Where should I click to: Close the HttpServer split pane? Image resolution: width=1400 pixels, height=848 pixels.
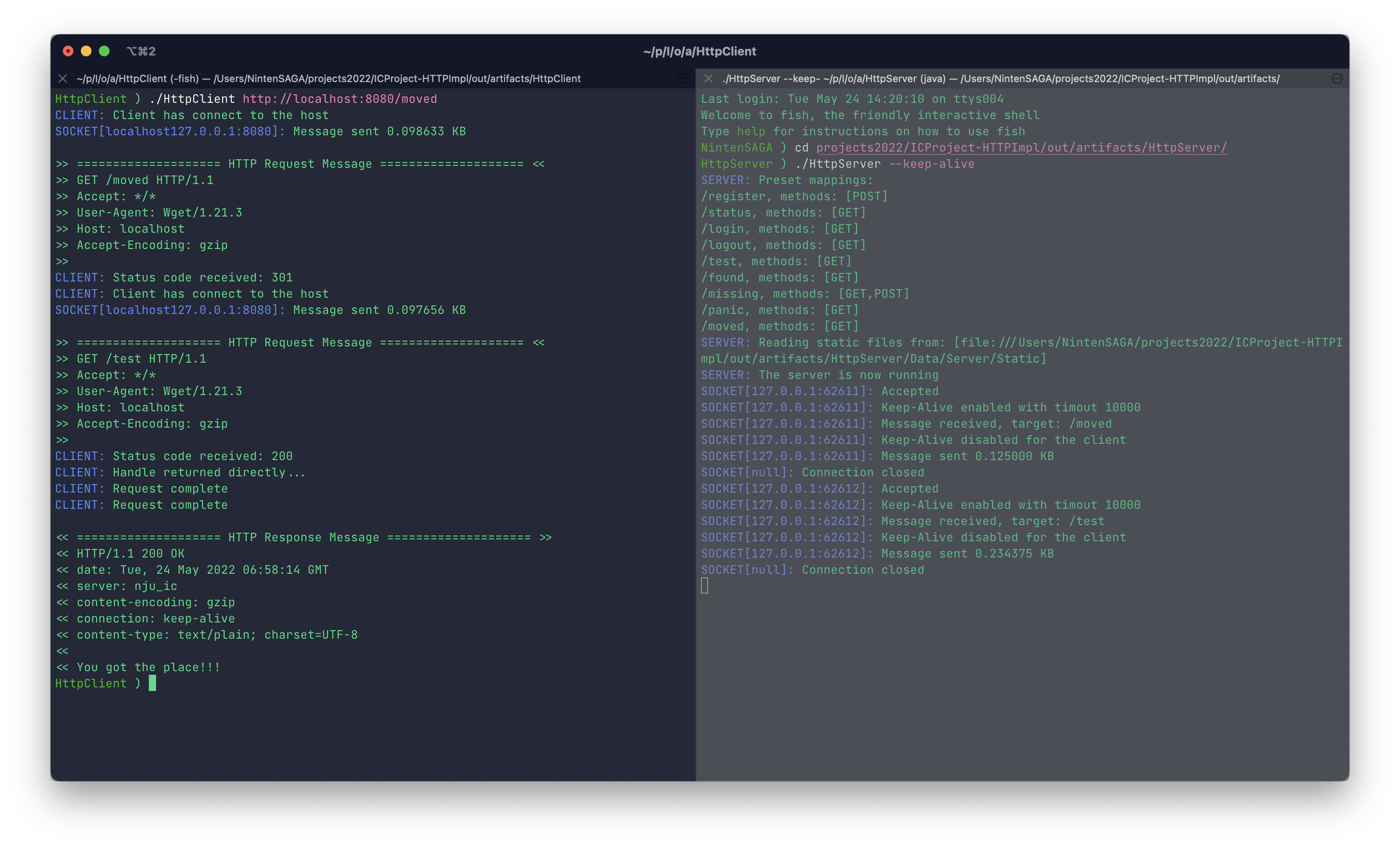click(708, 78)
